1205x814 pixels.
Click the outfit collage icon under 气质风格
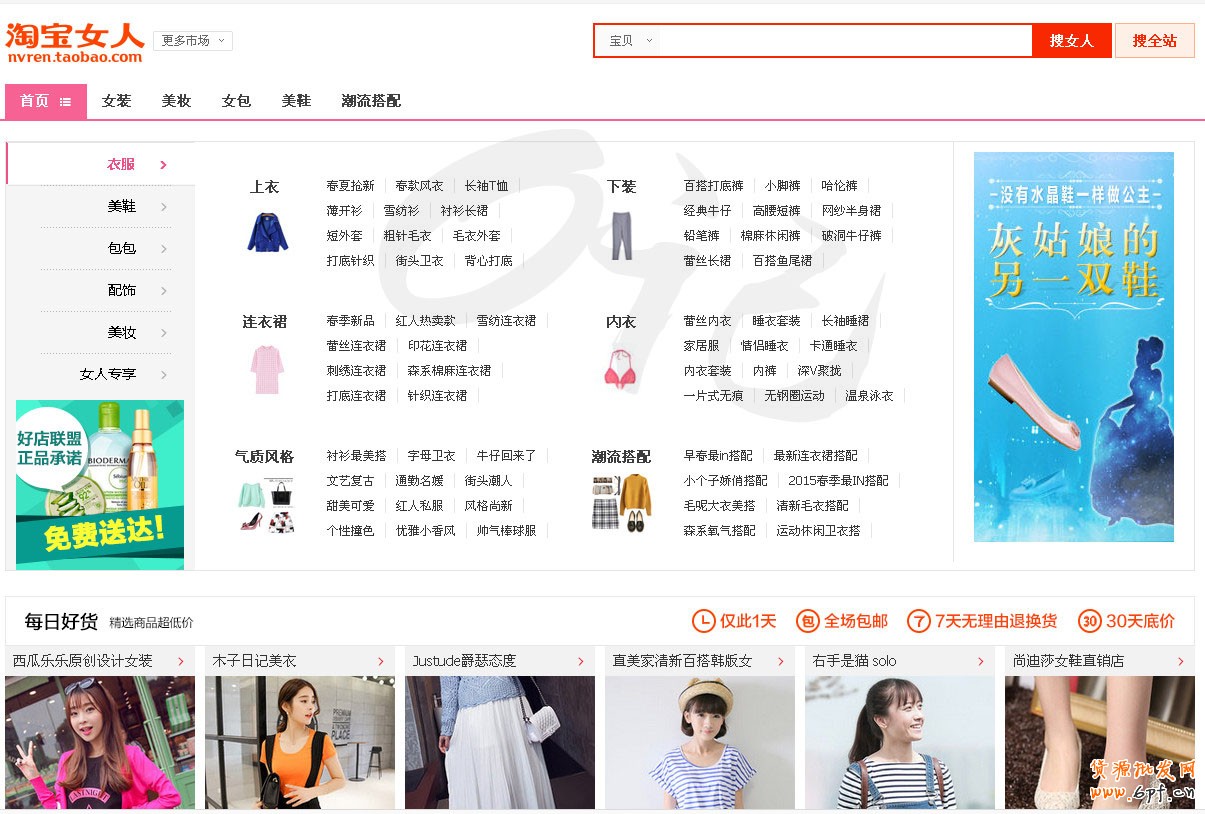[x=266, y=505]
